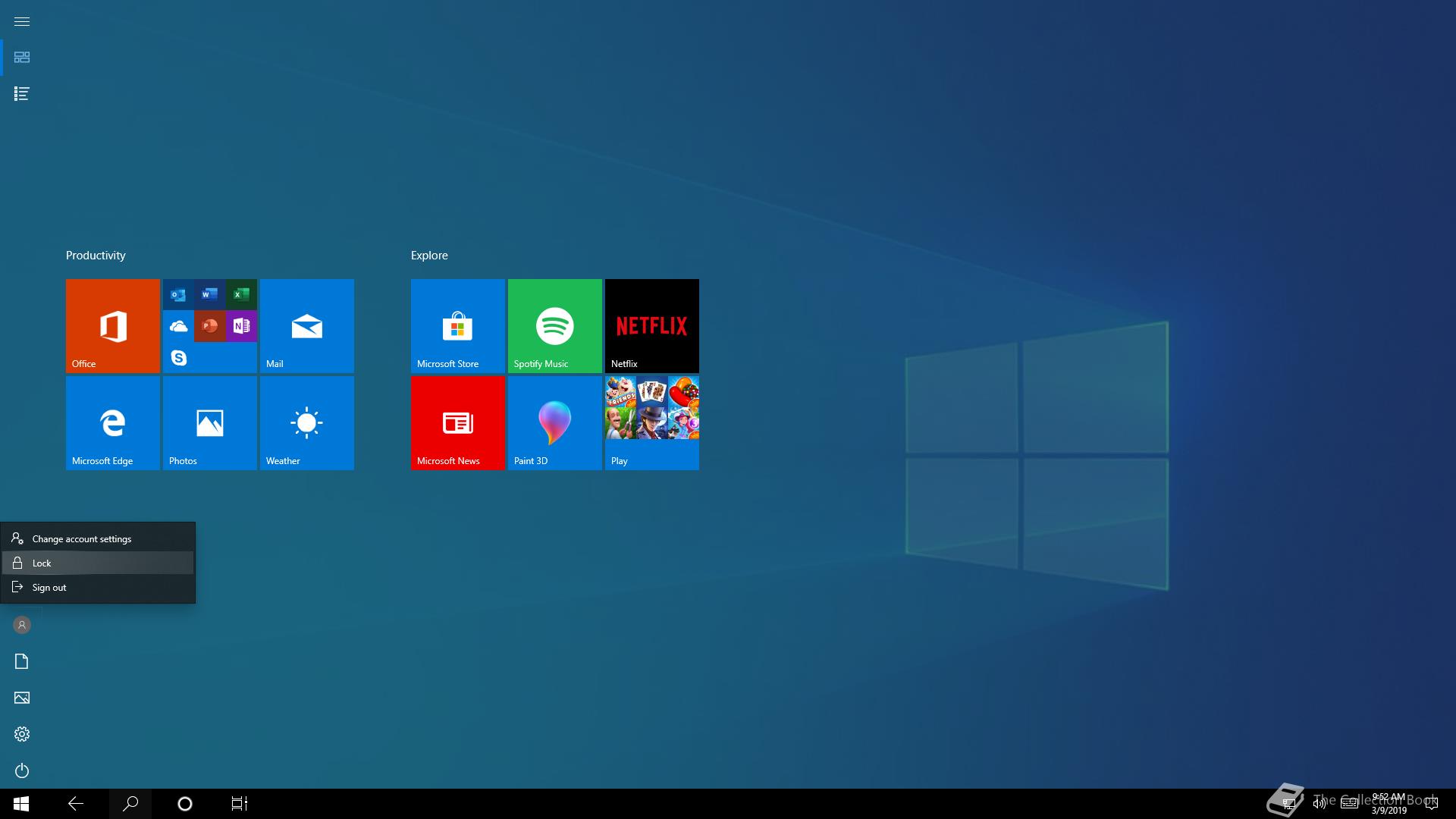
Task: Launch the Mail tile
Action: 307,326
